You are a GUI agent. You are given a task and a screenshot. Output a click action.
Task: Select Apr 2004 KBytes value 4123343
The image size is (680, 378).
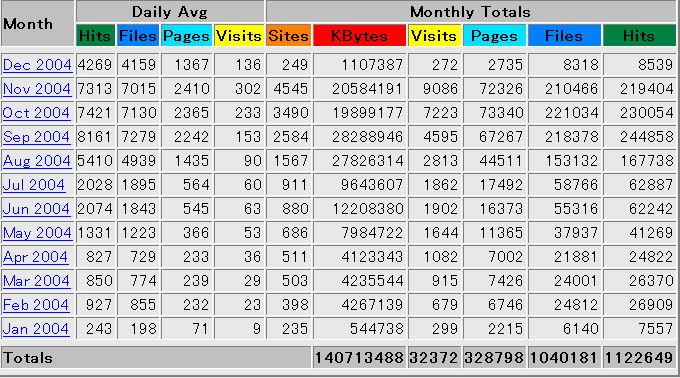373,257
